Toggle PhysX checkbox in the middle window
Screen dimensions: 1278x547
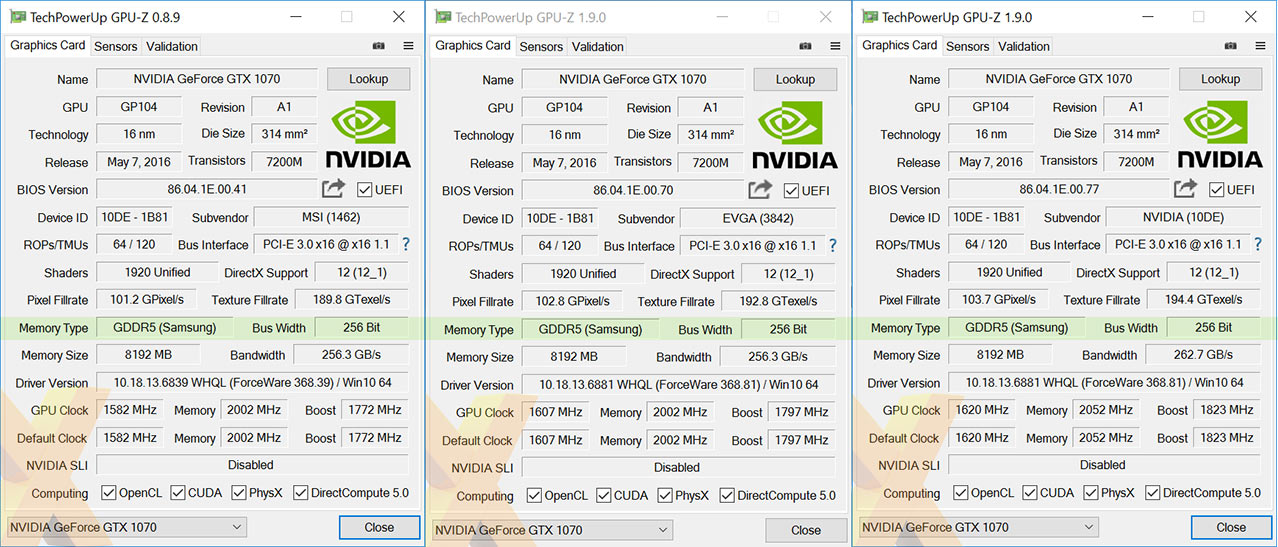pyautogui.click(x=665, y=495)
